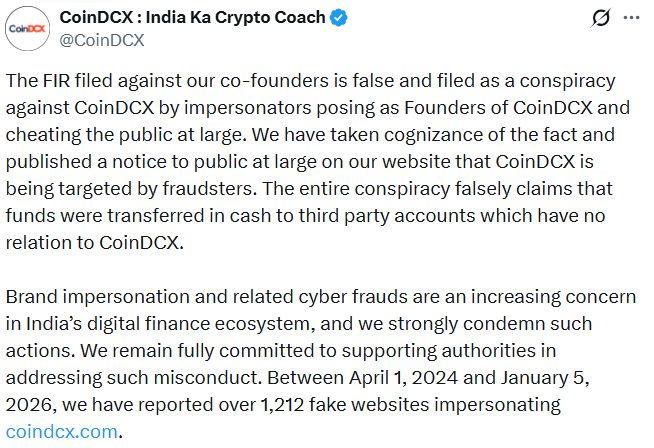This screenshot has height=448, width=654.
Task: Open the @CoinDCX handle link
Action: click(x=102, y=40)
